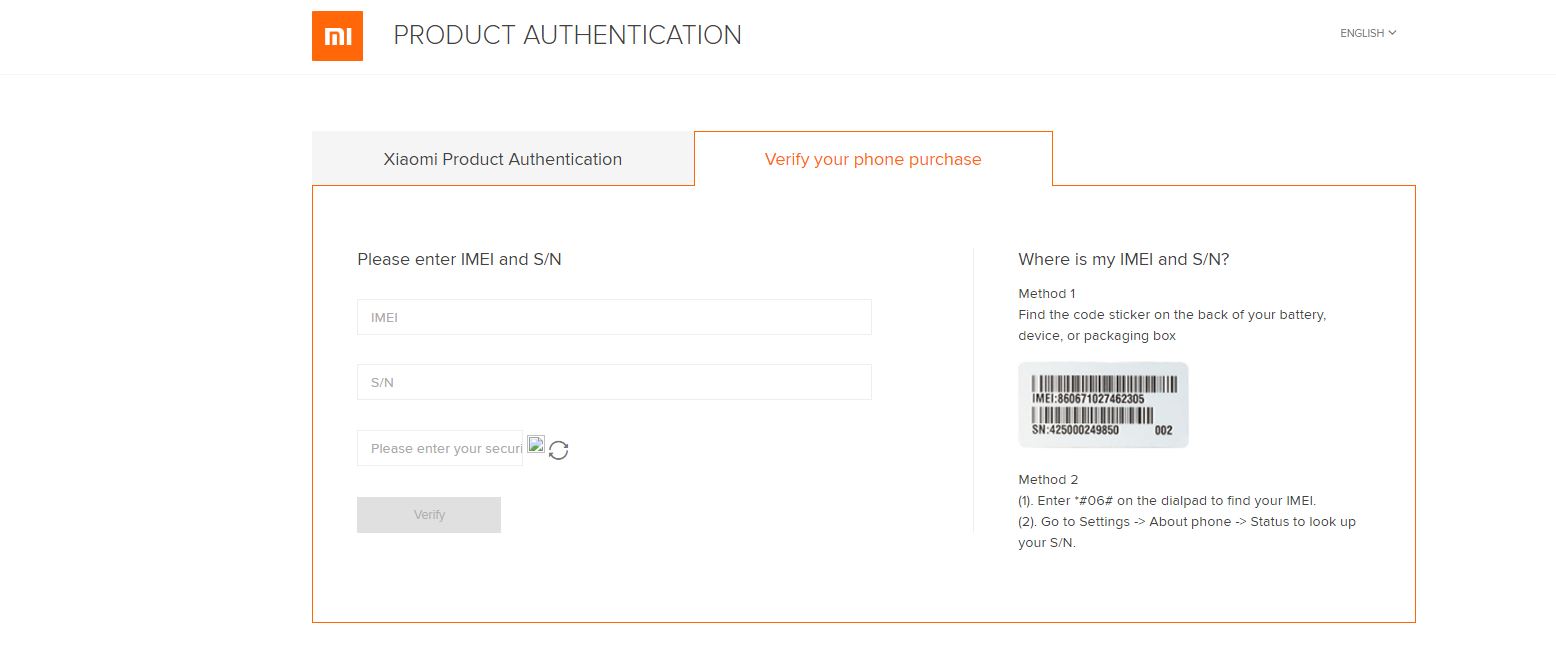Select the Verify your phone purchase tab
1556x656 pixels.
click(873, 159)
